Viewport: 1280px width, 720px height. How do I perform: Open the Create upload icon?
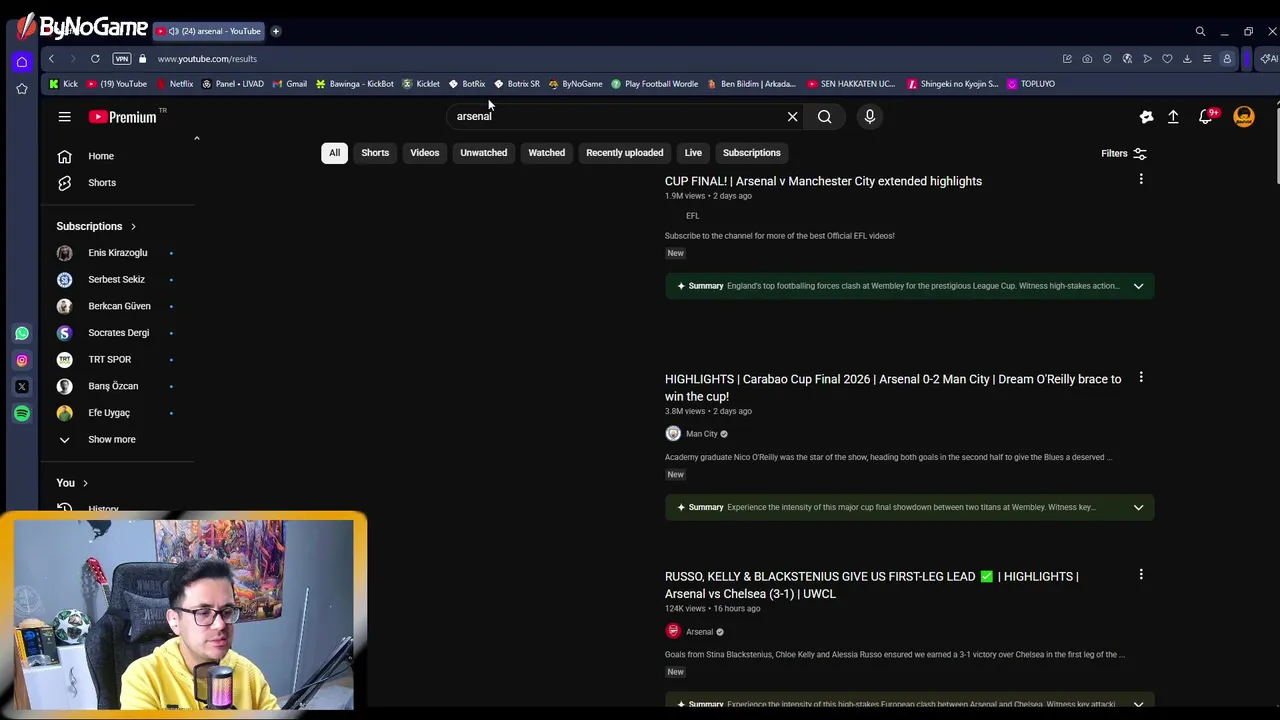pos(1173,117)
